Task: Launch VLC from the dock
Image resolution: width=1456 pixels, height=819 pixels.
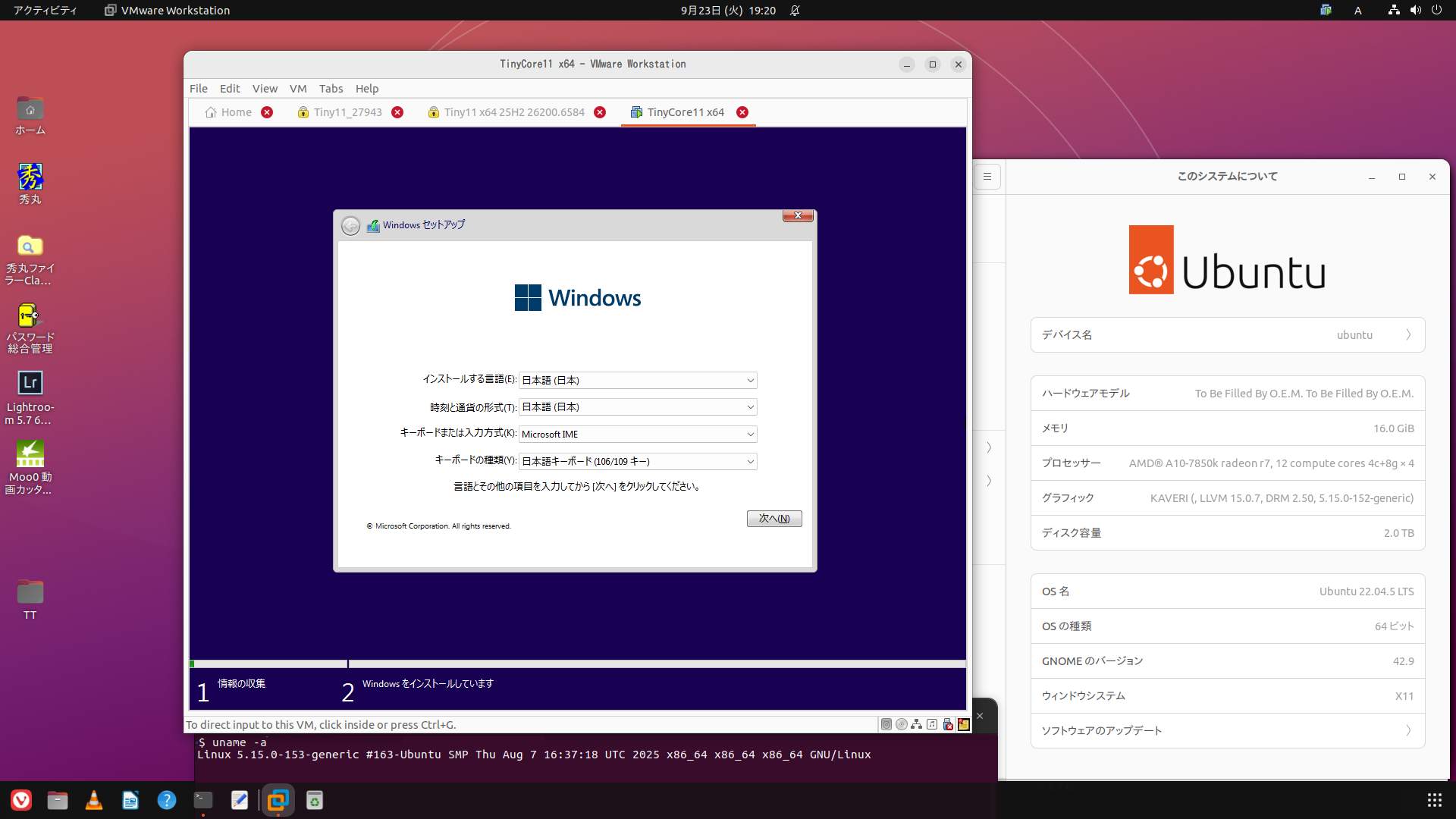Action: point(94,800)
